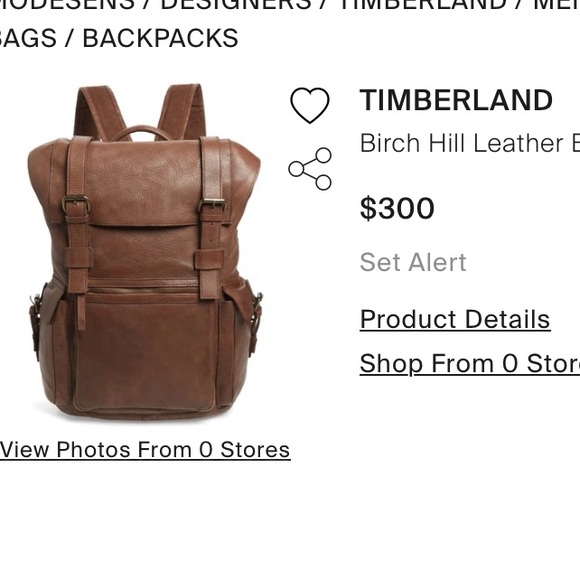The image size is (580, 580).
Task: Click the bold TIMBERLAND brand heading
Action: tap(456, 100)
